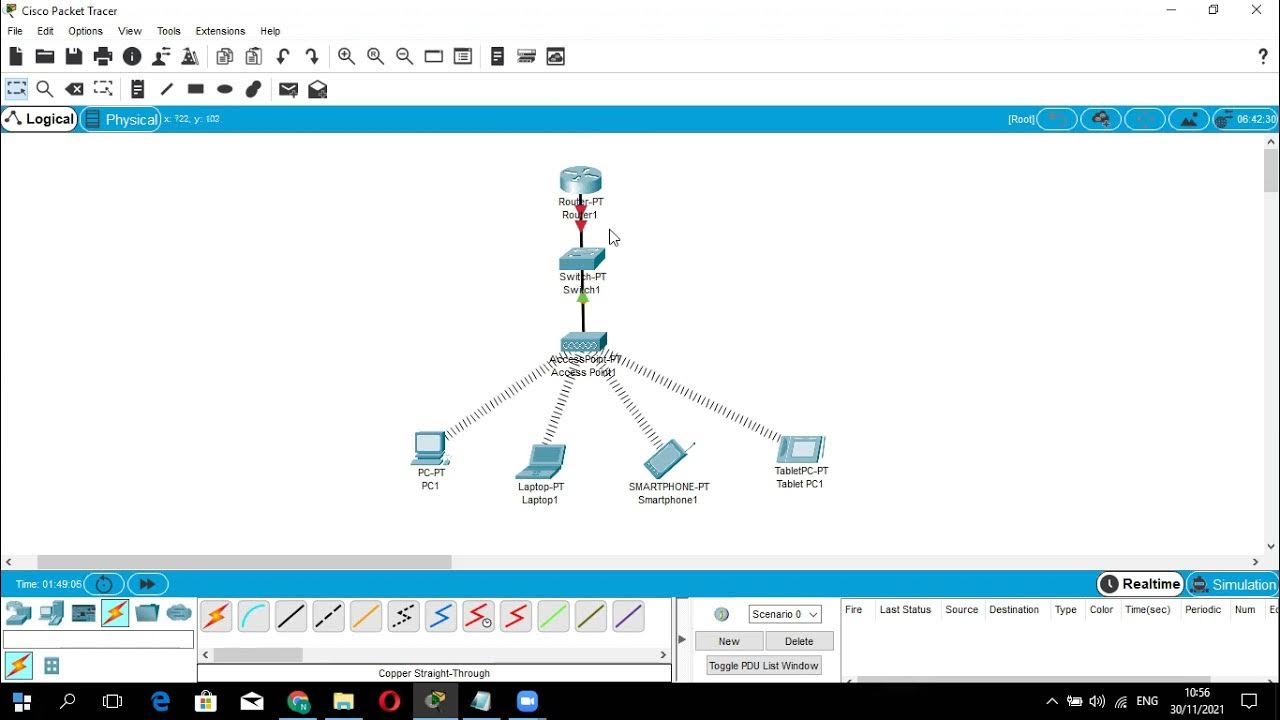Paste with the clipboard toolbar icon
The width and height of the screenshot is (1280, 720).
254,57
